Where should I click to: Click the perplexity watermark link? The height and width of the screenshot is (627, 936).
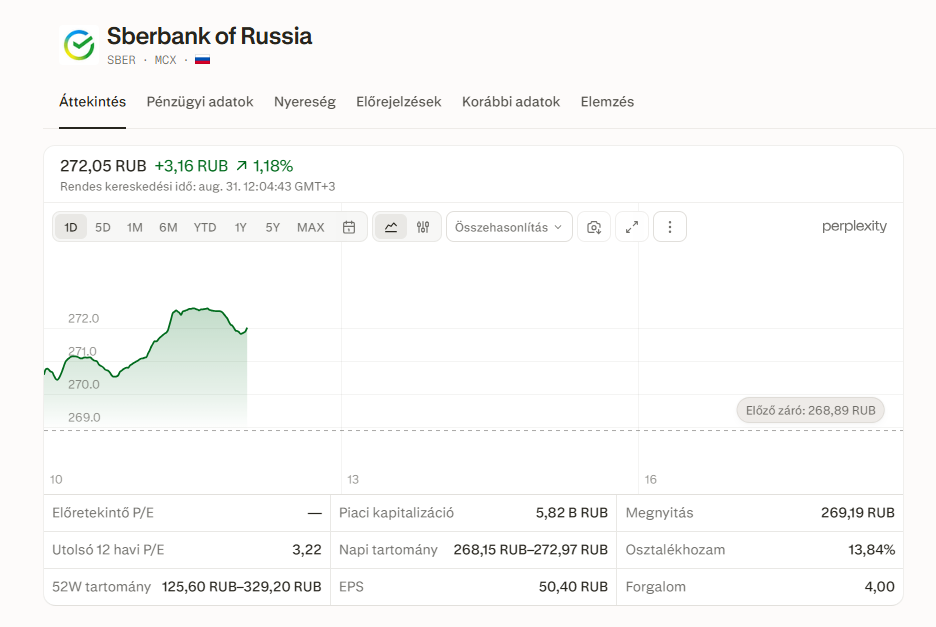(854, 226)
